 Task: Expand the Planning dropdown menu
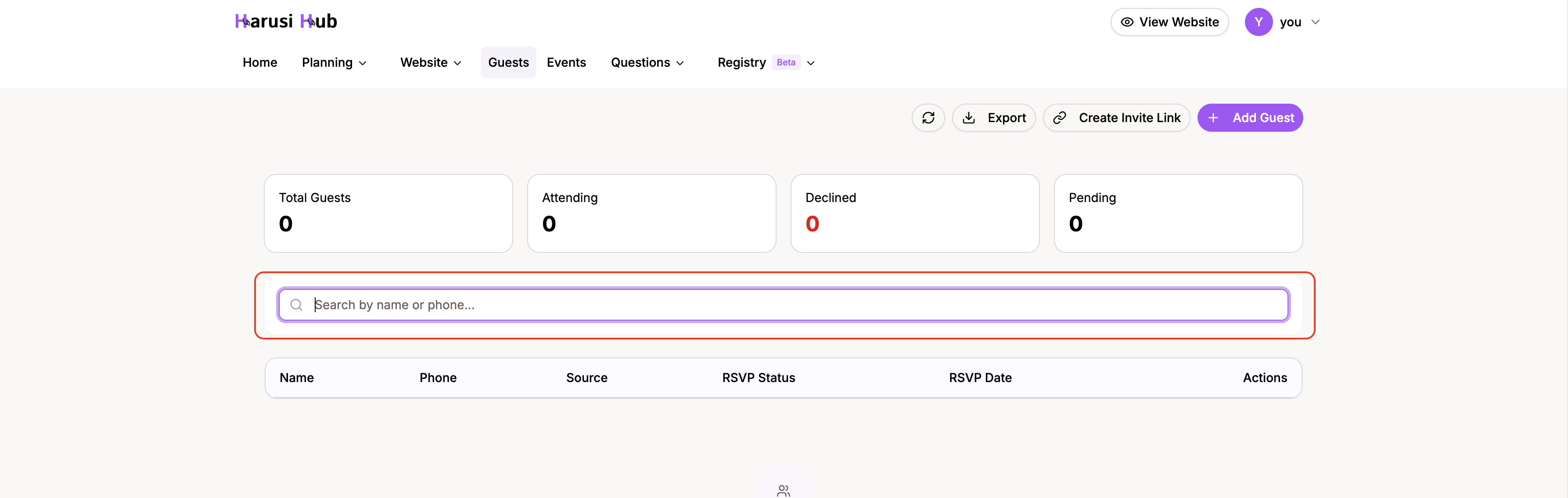[x=334, y=62]
